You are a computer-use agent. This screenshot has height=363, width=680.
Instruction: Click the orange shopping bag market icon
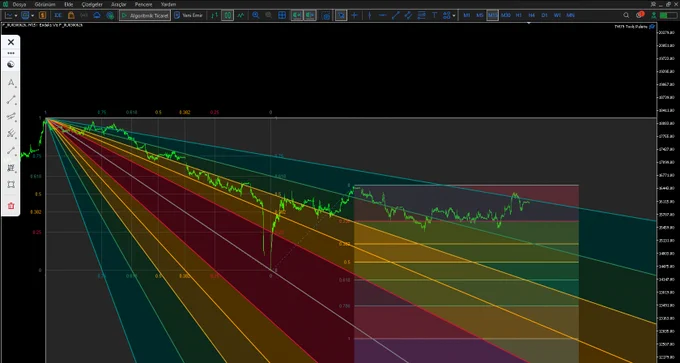(x=71, y=15)
